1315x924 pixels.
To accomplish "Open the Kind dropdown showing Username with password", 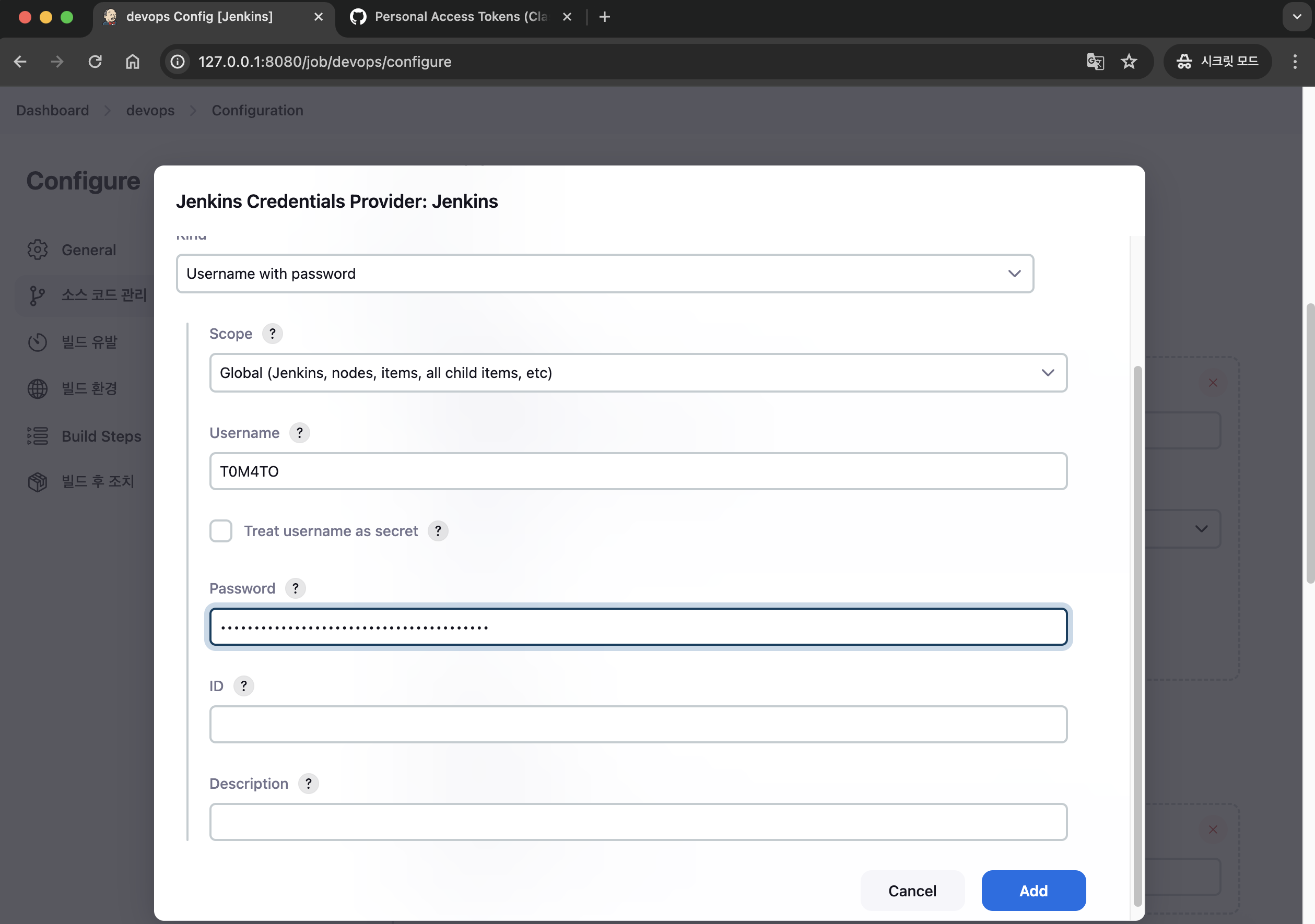I will coord(604,274).
